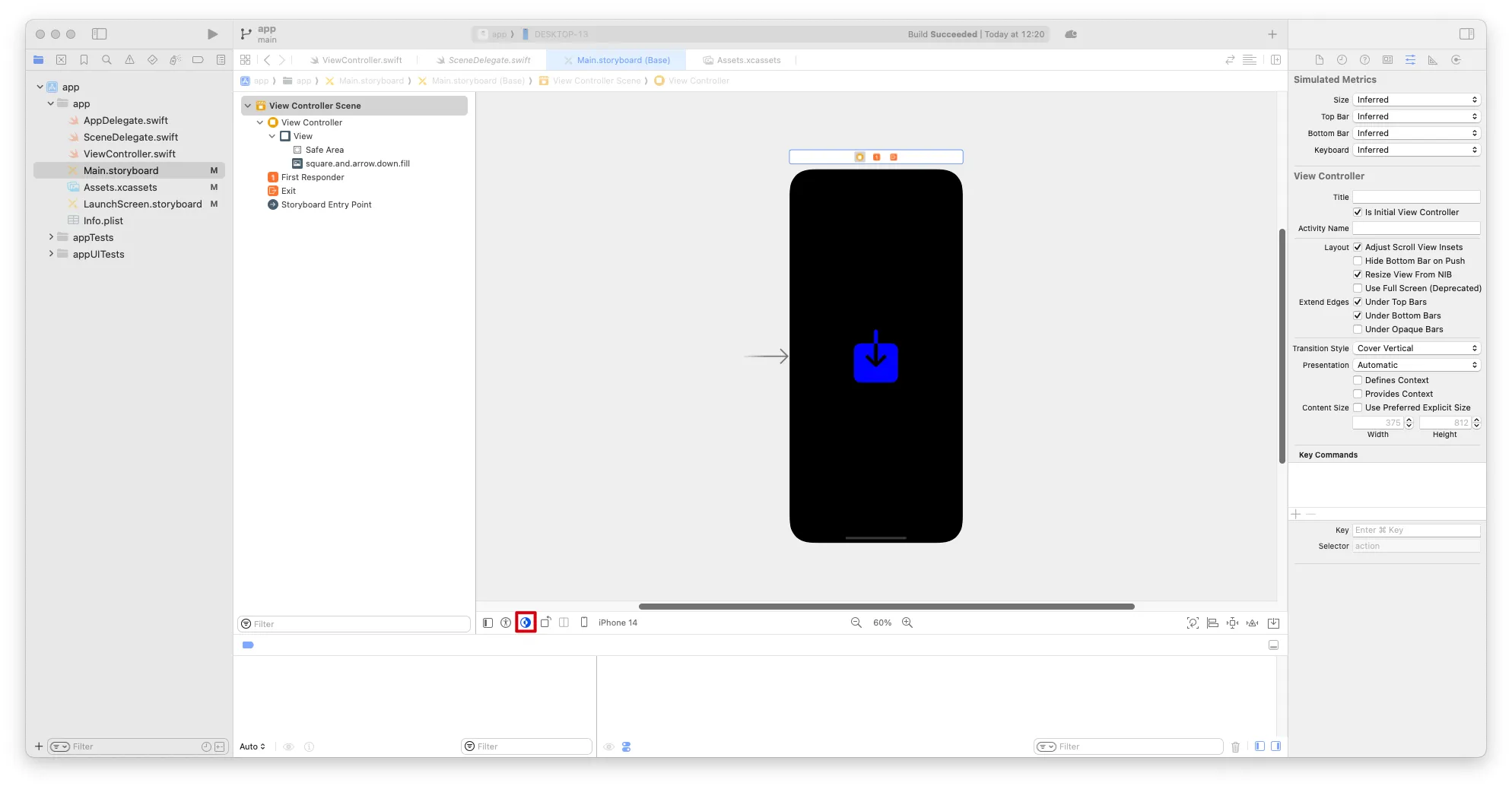Open the related items grid icon
1512x789 pixels.
pyautogui.click(x=245, y=60)
